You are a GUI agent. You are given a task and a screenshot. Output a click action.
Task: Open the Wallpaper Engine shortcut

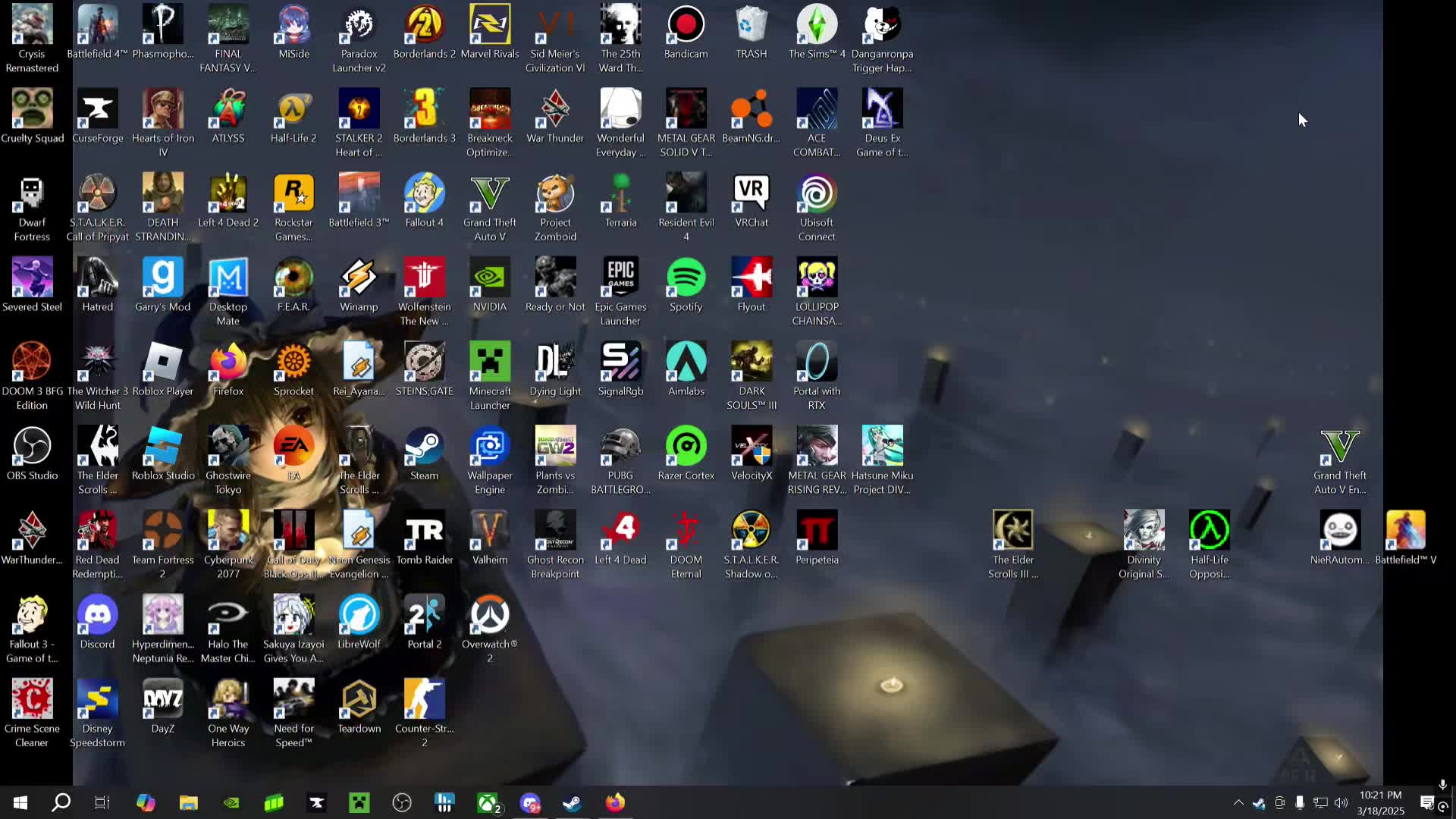tap(490, 461)
